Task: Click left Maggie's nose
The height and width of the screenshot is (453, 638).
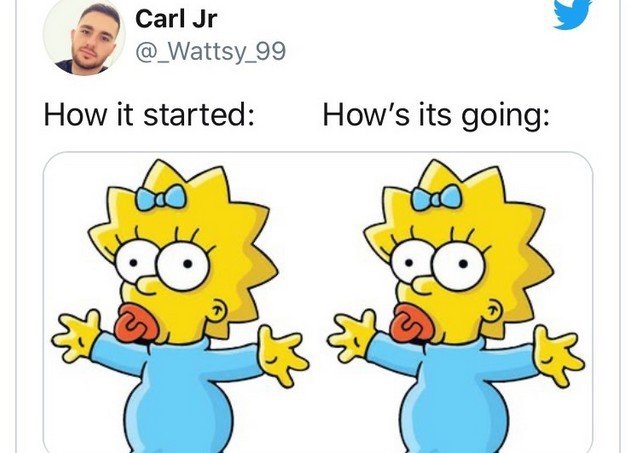Action: (x=147, y=286)
